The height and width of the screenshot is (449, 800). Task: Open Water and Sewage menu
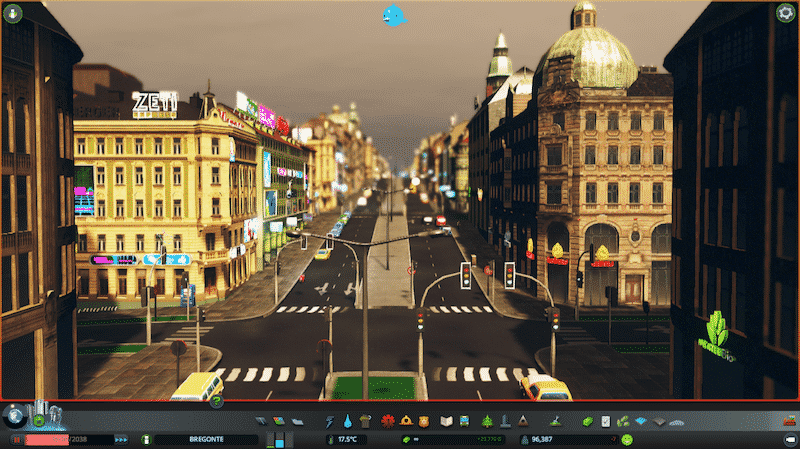(x=346, y=421)
